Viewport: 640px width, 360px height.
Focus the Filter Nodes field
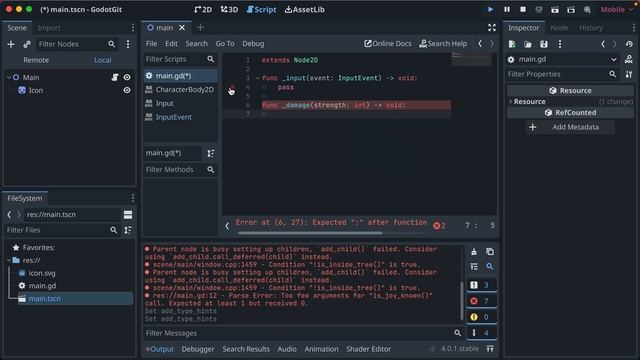pos(77,44)
